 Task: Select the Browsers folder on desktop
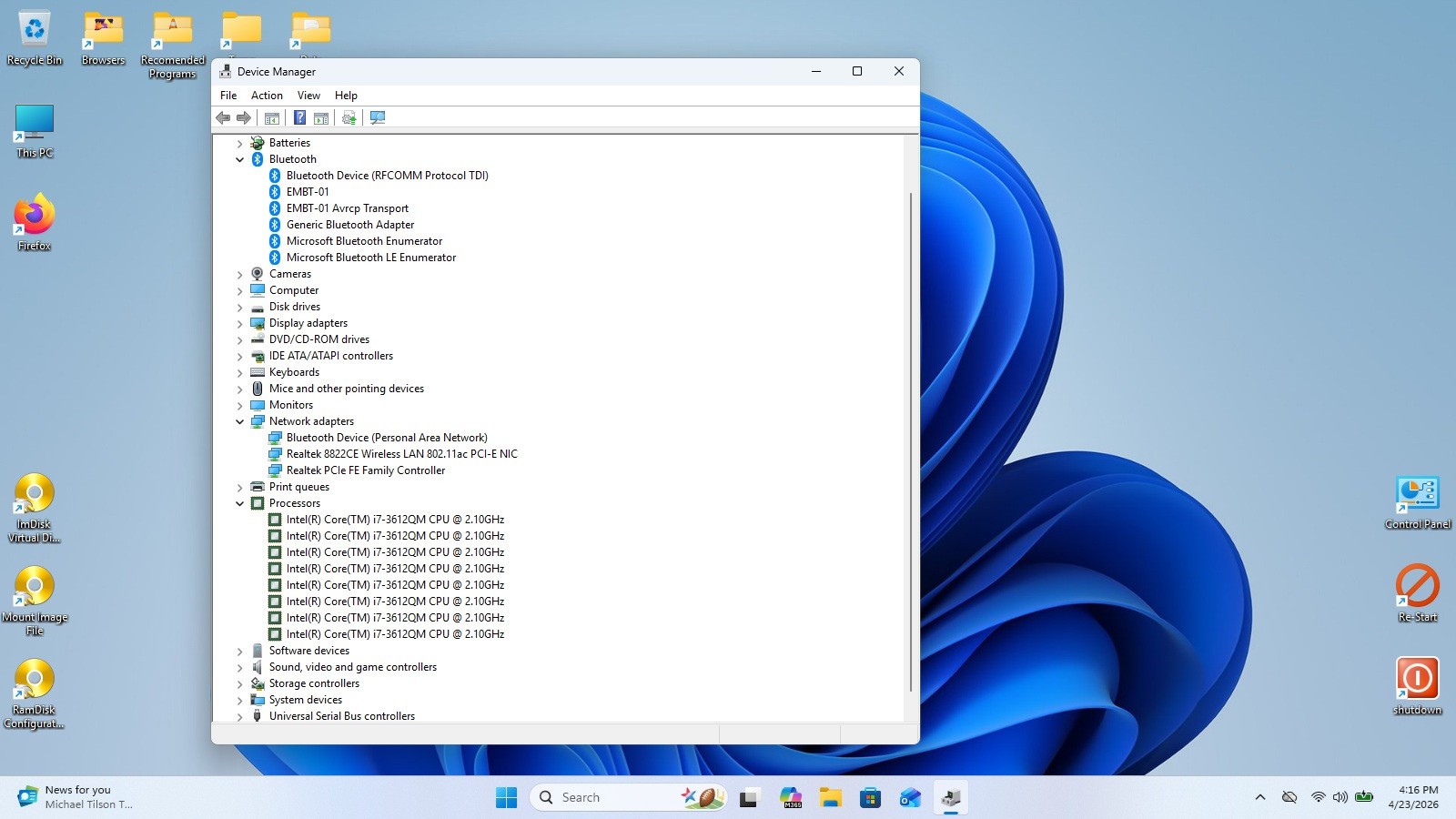point(103,38)
